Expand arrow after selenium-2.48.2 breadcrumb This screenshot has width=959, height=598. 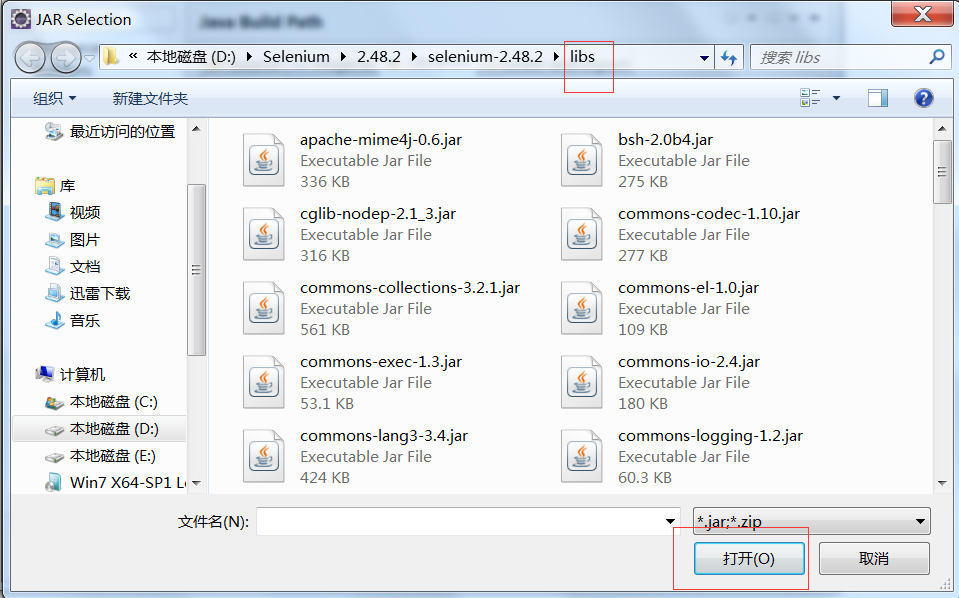[x=556, y=57]
